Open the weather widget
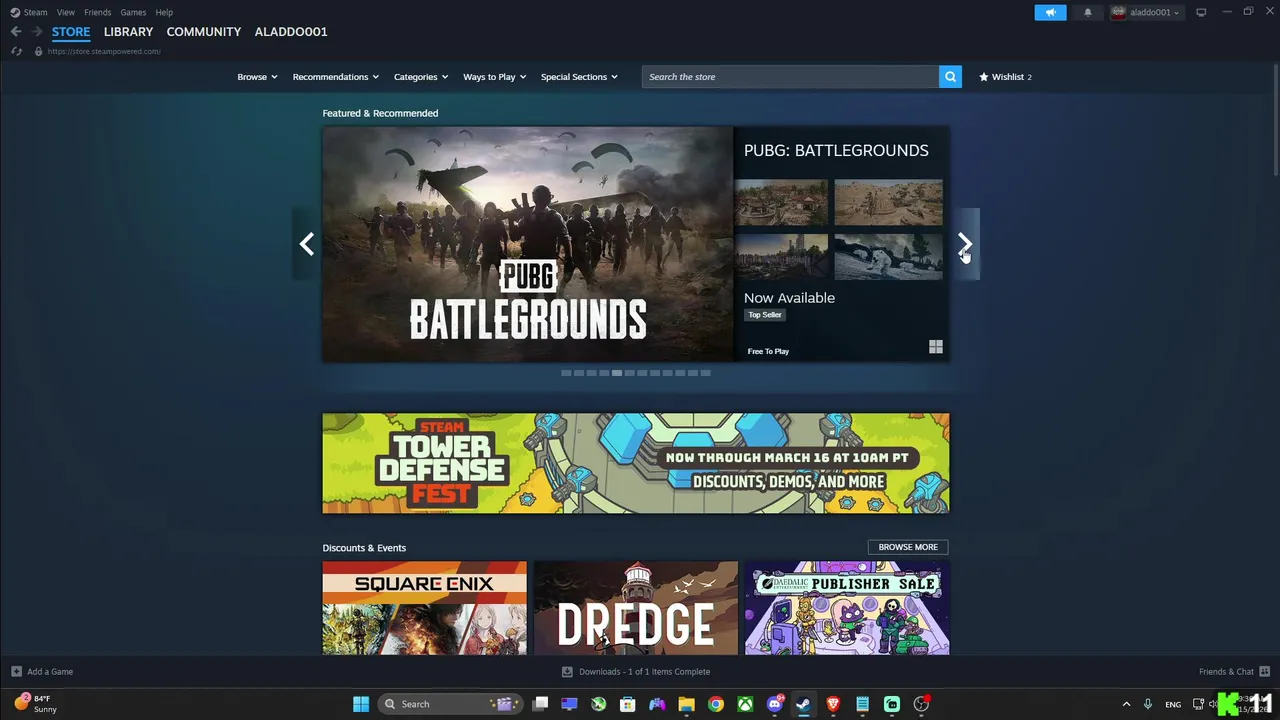 (x=35, y=704)
